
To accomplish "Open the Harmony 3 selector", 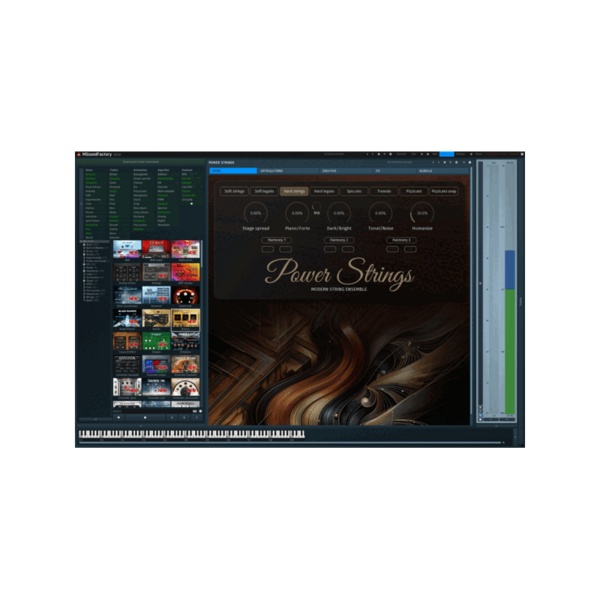I will 401,240.
